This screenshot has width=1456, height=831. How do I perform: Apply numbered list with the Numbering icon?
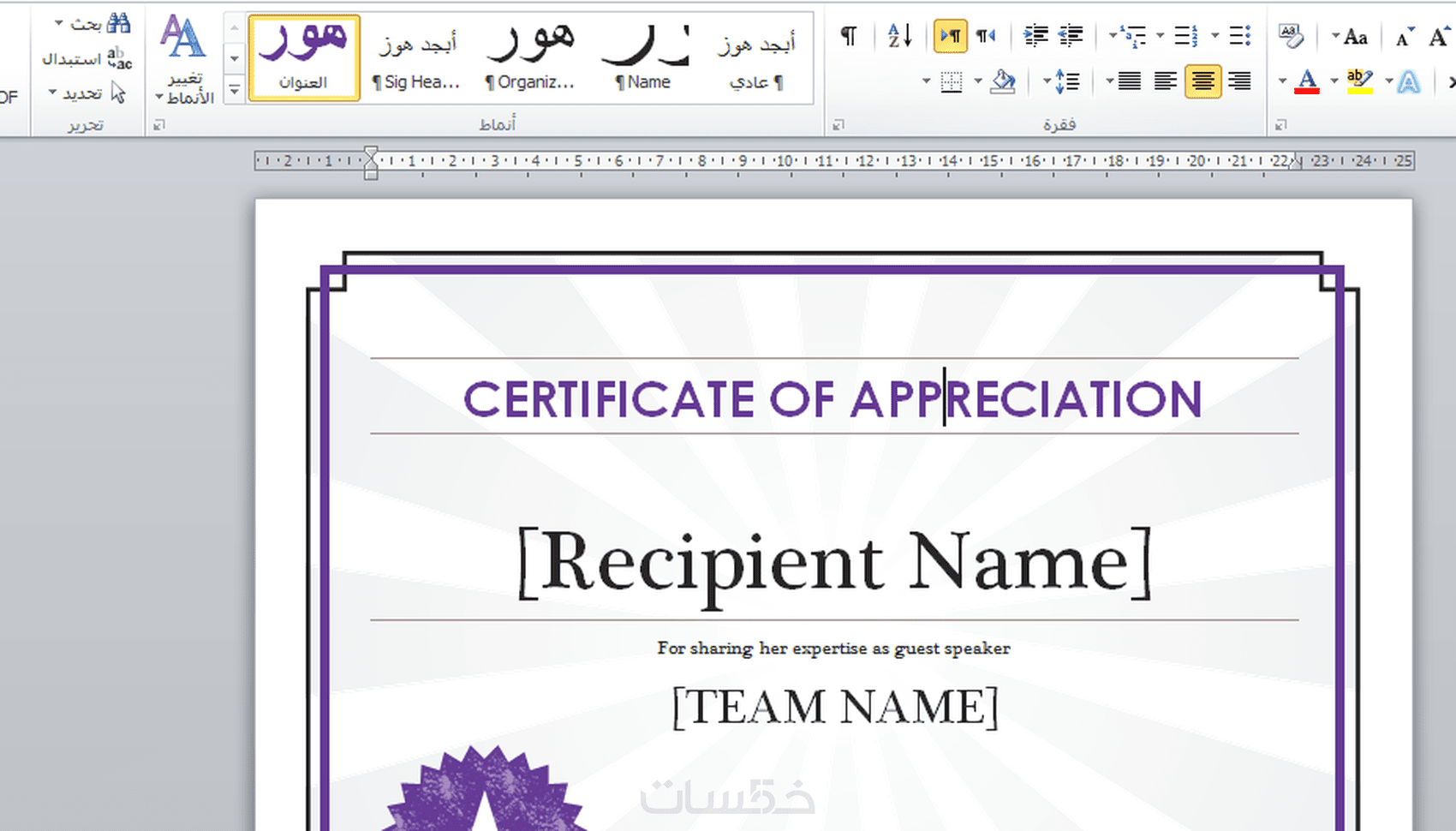coord(1186,35)
